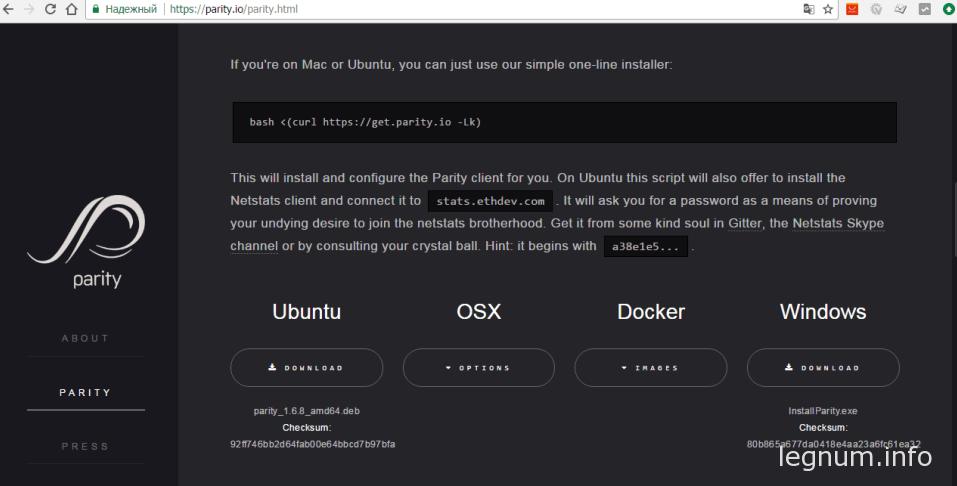Download the Windows installer

pyautogui.click(x=822, y=367)
